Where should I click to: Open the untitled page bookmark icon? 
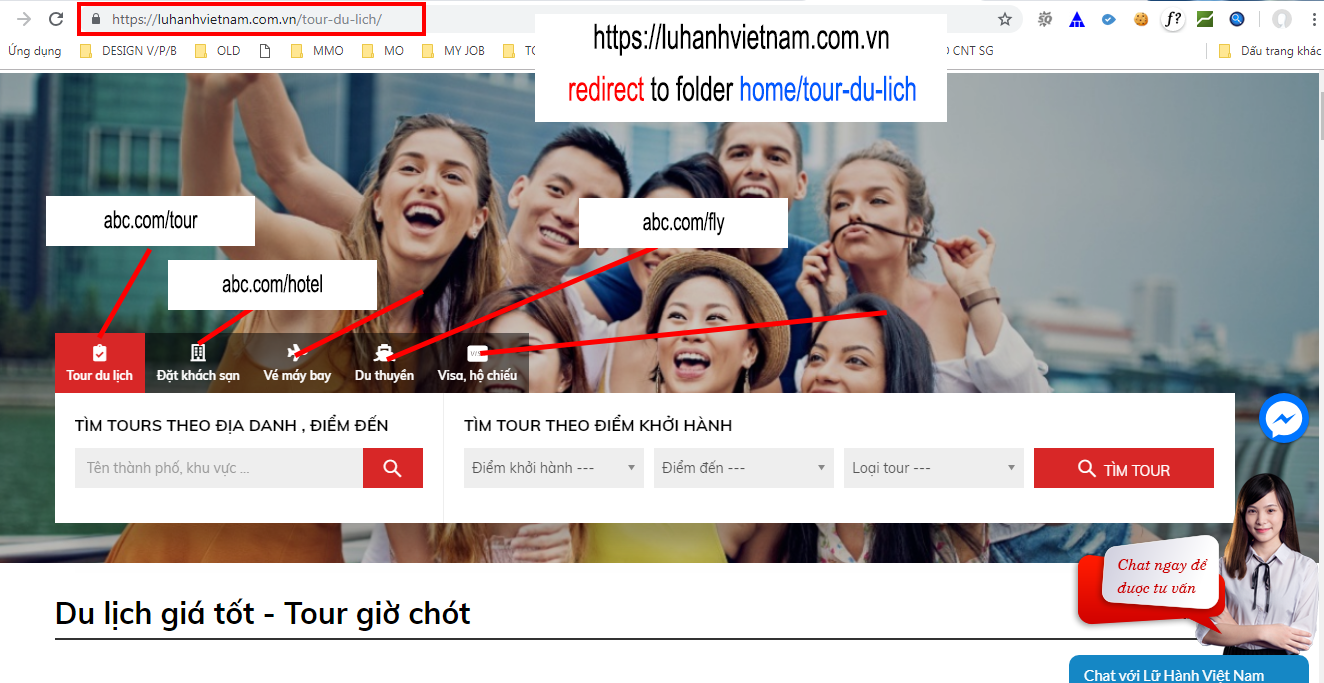(x=265, y=51)
